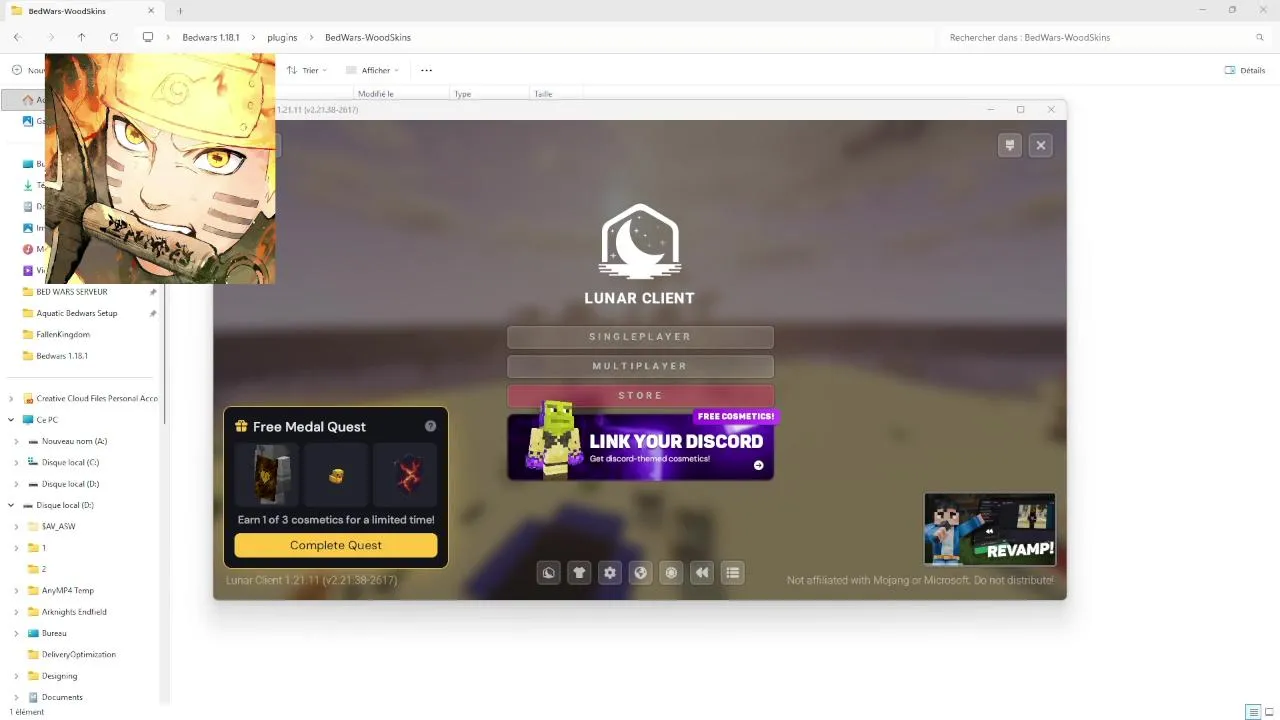Screen dimensions: 1280x720
Task: Click BedWars-WoodSkins breadcrumb segment
Action: click(368, 37)
